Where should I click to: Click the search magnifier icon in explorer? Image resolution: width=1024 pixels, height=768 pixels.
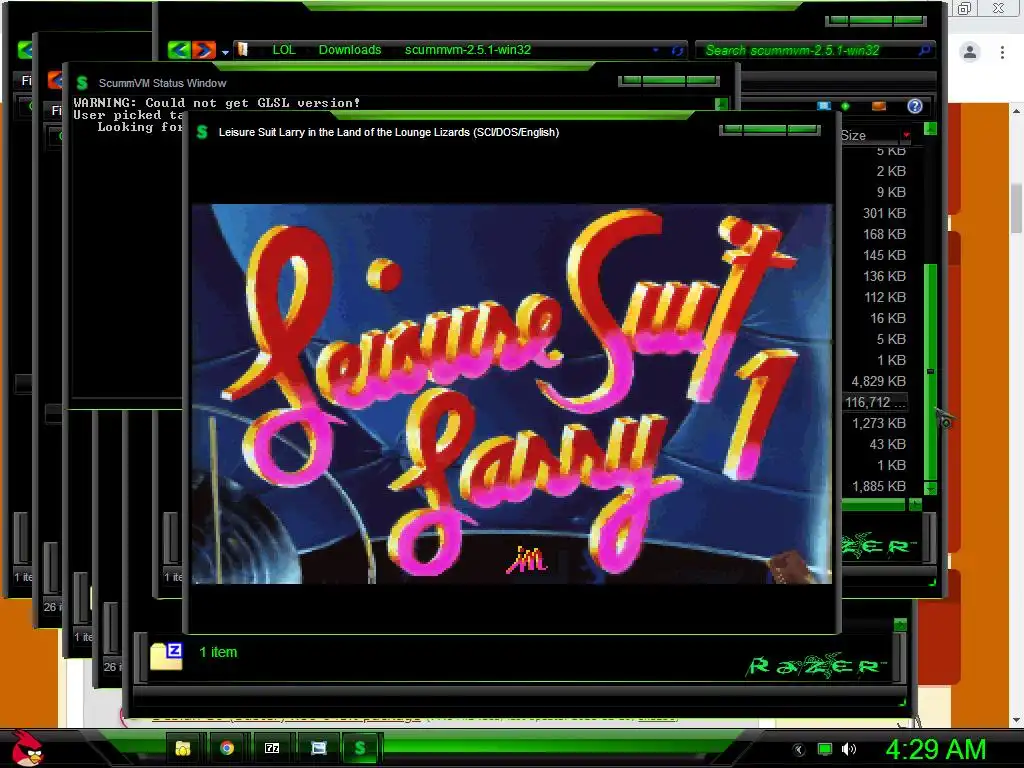click(x=924, y=50)
